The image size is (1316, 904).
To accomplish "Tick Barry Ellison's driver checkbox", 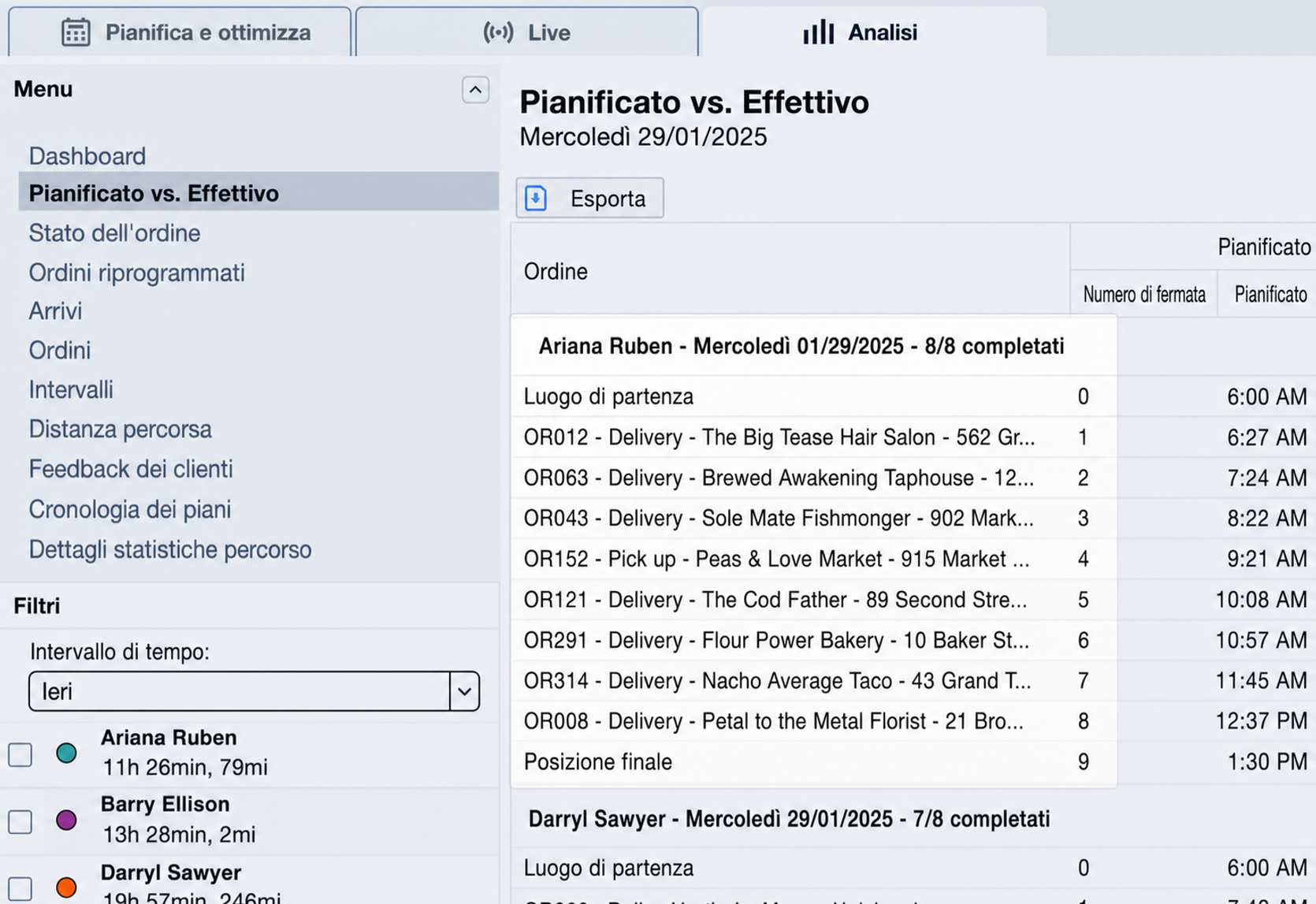I will tap(20, 822).
